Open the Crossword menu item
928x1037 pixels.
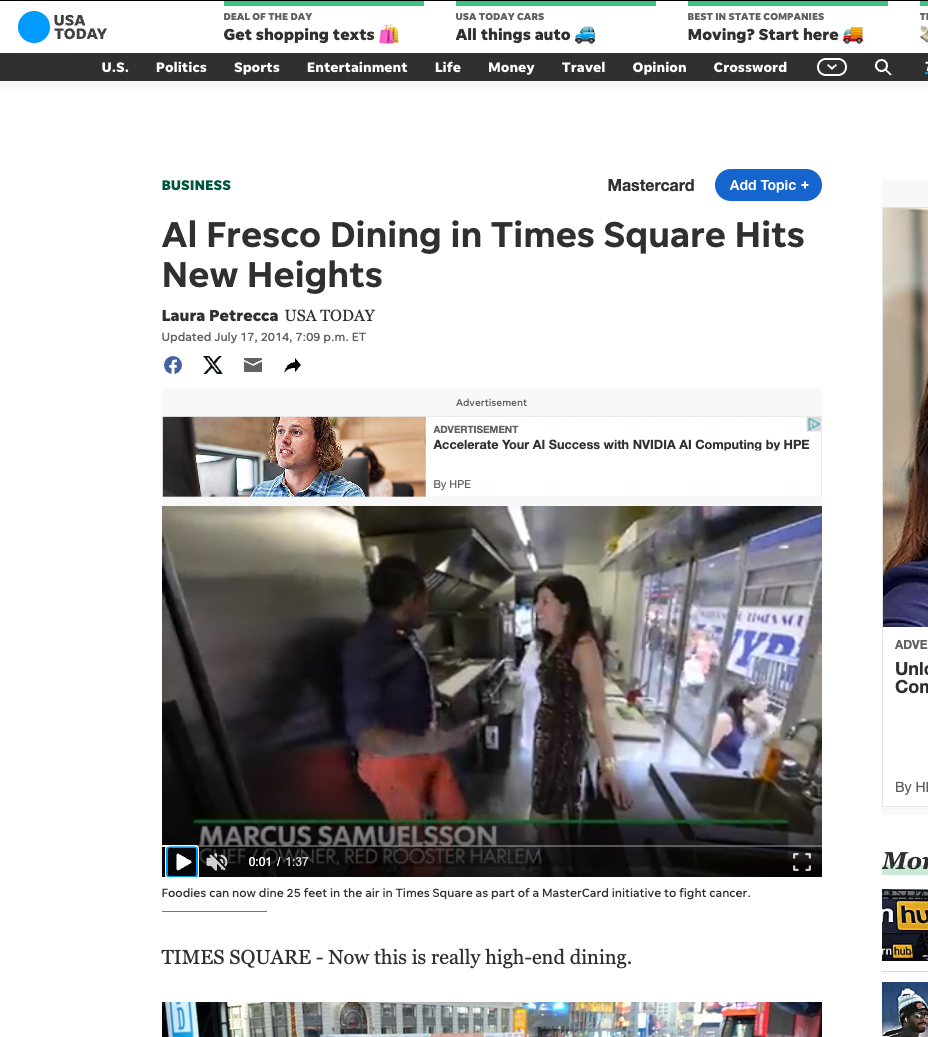click(x=750, y=67)
